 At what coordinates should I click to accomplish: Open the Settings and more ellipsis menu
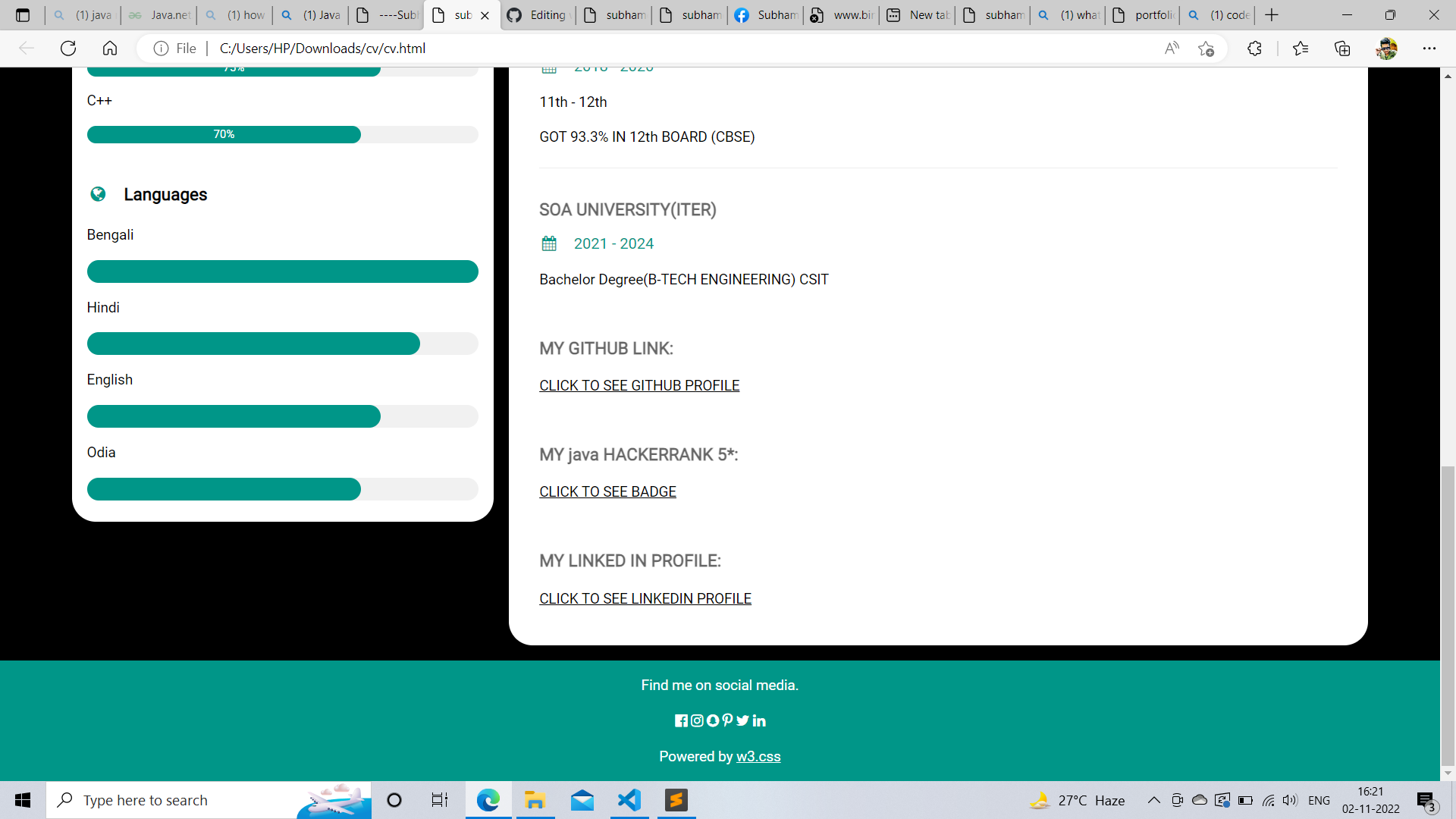(x=1429, y=49)
